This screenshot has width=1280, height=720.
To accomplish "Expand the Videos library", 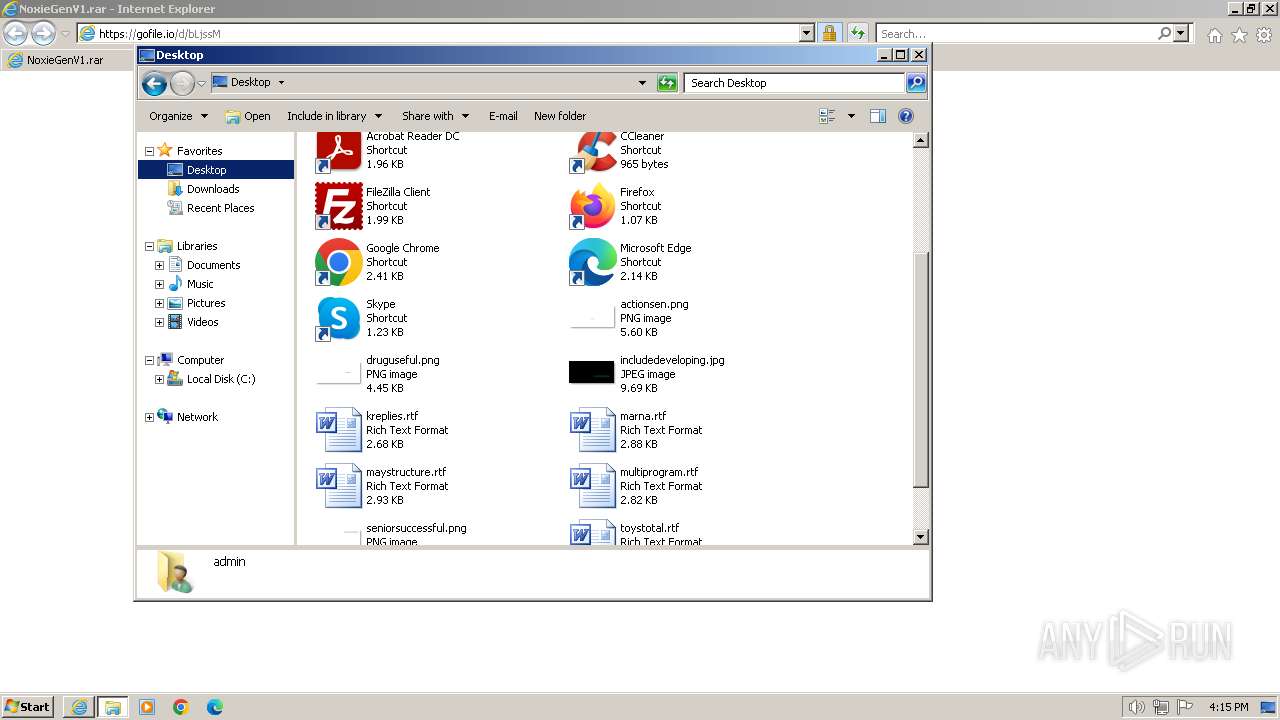I will [x=159, y=322].
